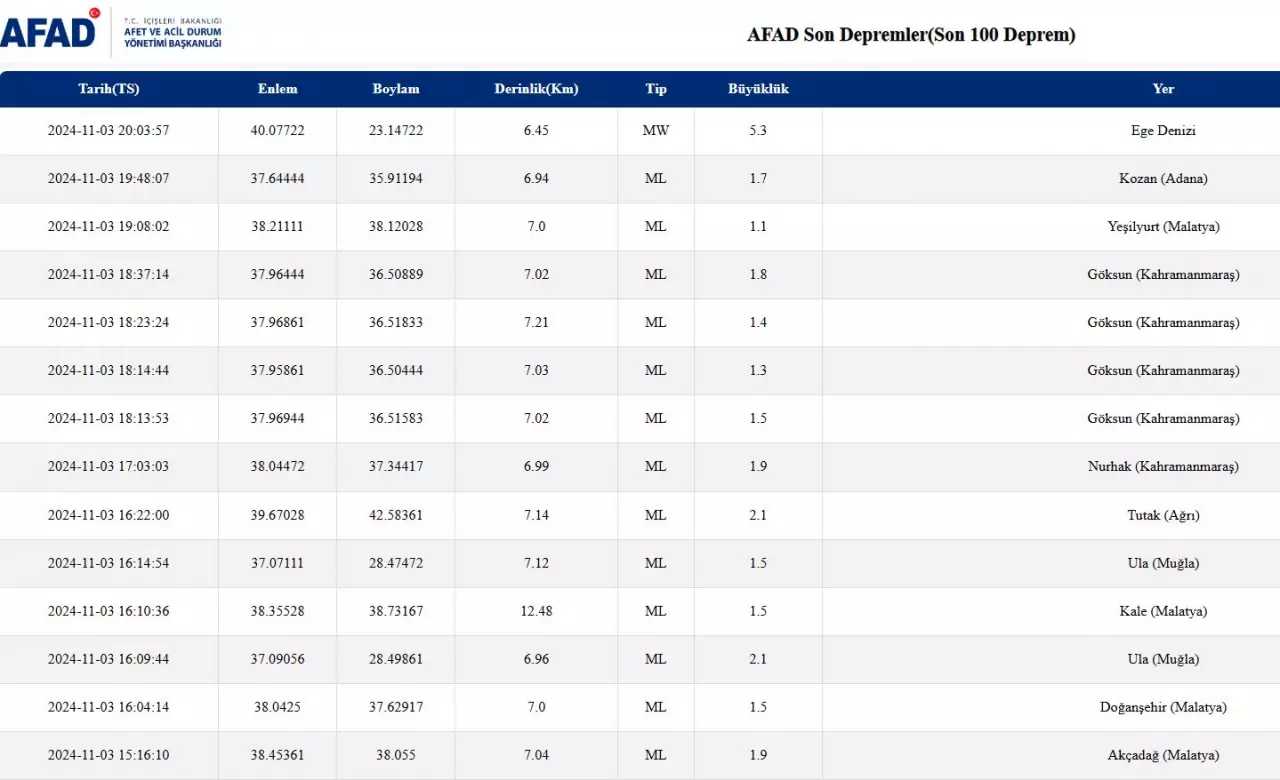Click the Yer column header
1280x780 pixels.
pyautogui.click(x=1163, y=89)
